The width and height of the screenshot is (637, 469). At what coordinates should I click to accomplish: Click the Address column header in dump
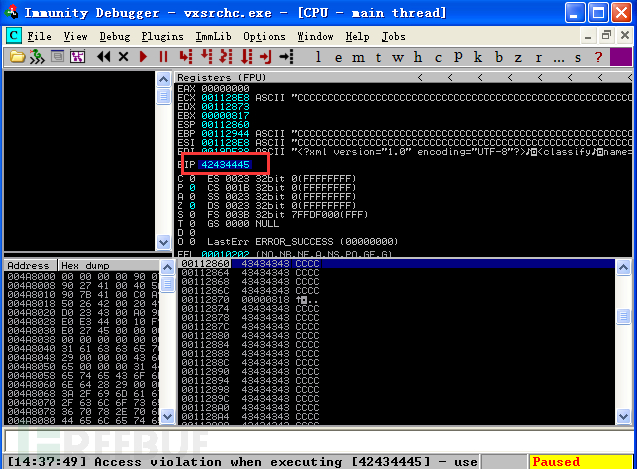point(30,265)
